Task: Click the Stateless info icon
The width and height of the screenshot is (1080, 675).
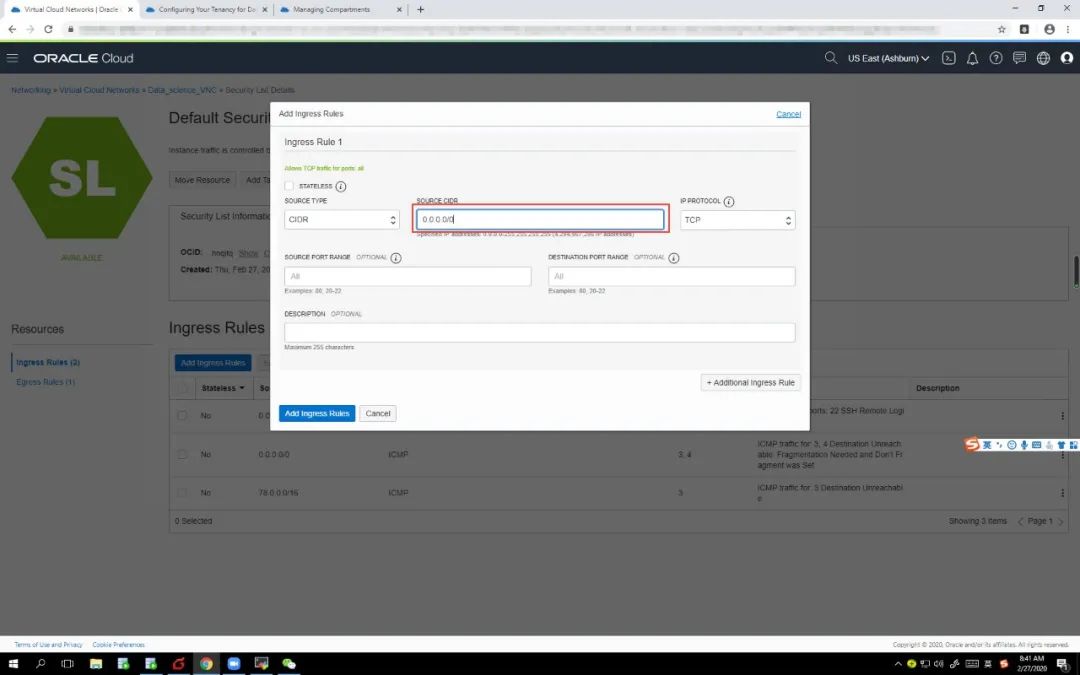Action: pos(340,186)
